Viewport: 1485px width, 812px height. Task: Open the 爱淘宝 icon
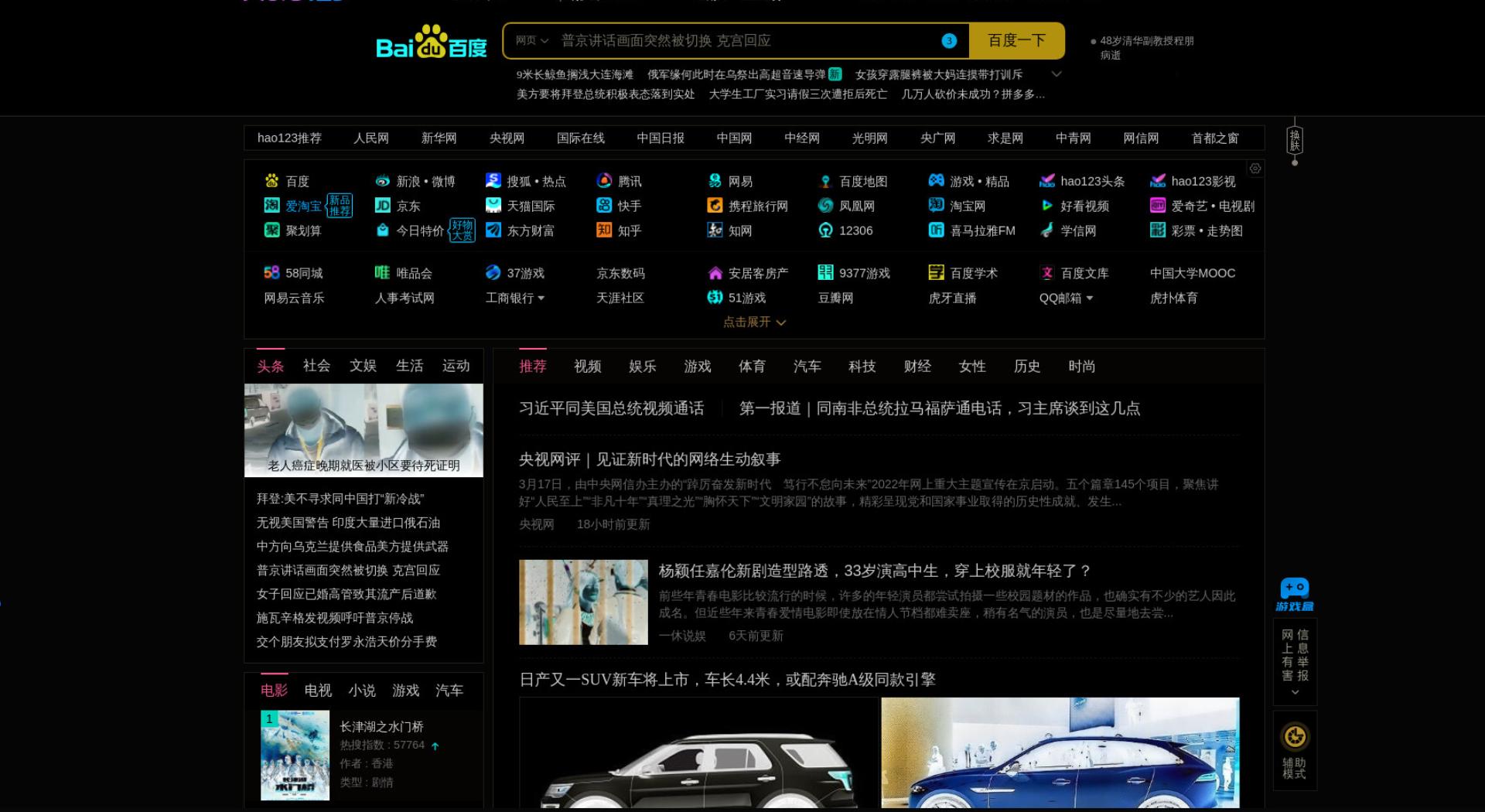tap(271, 206)
